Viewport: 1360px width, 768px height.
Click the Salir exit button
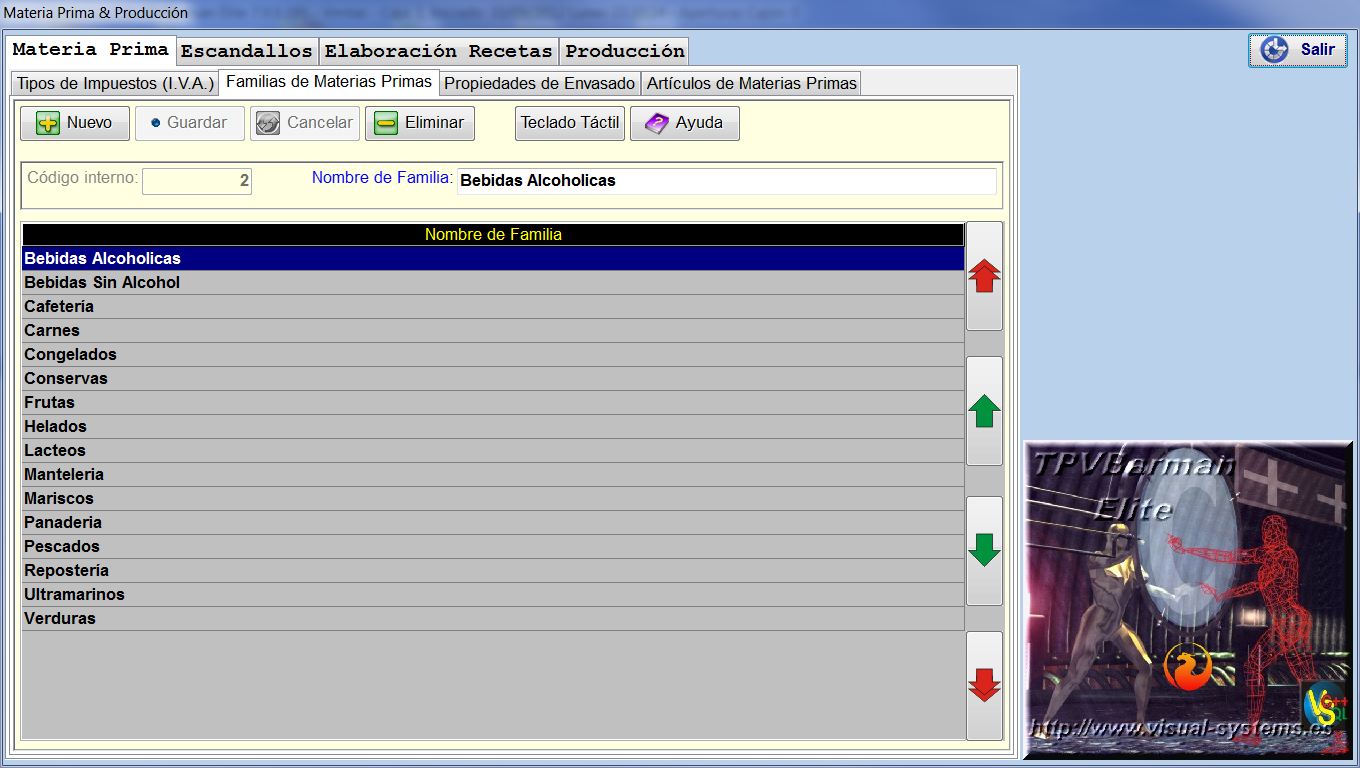(x=1298, y=50)
